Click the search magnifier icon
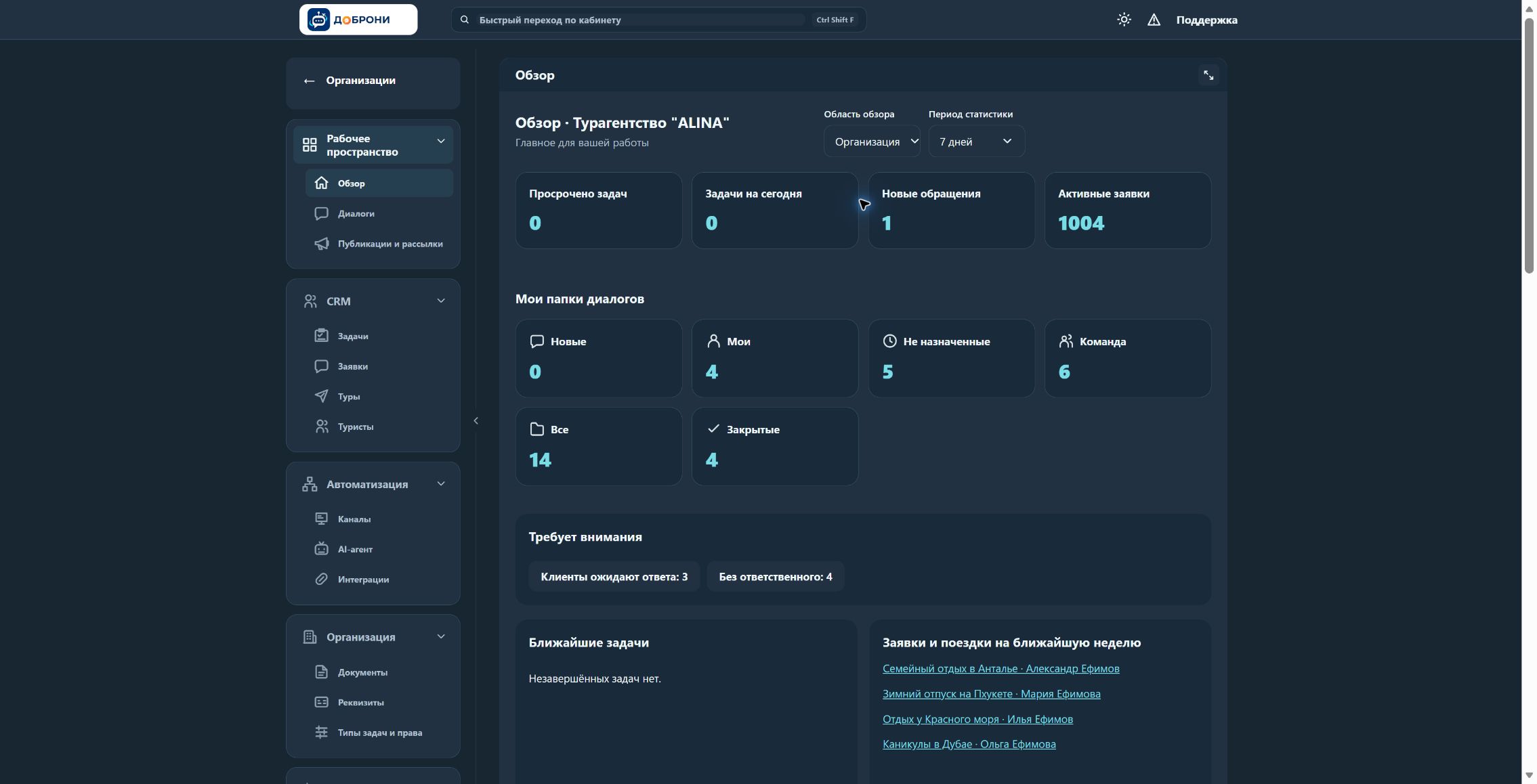Image resolution: width=1537 pixels, height=784 pixels. point(465,20)
